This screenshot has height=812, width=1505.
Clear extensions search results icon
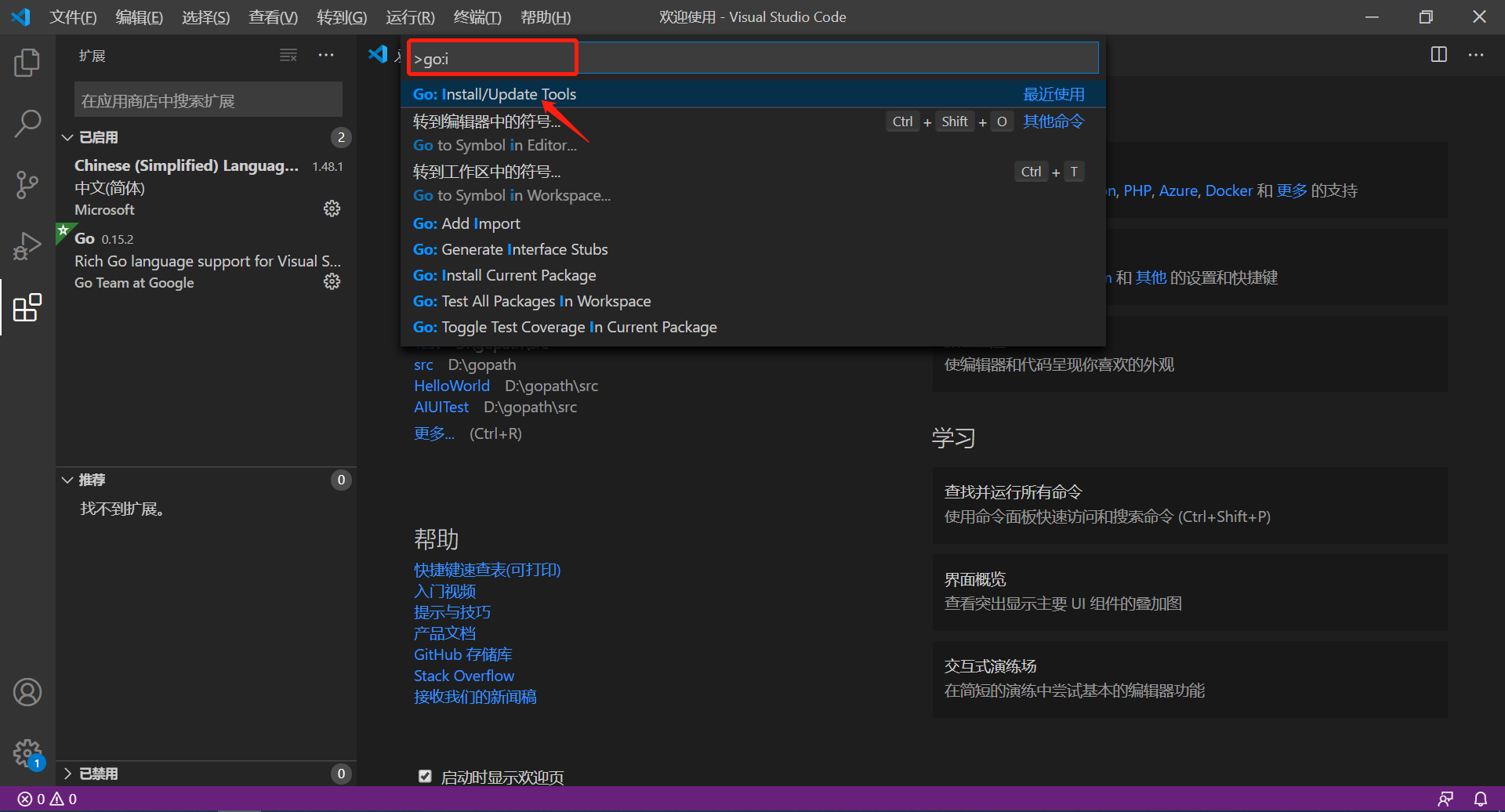pos(288,55)
